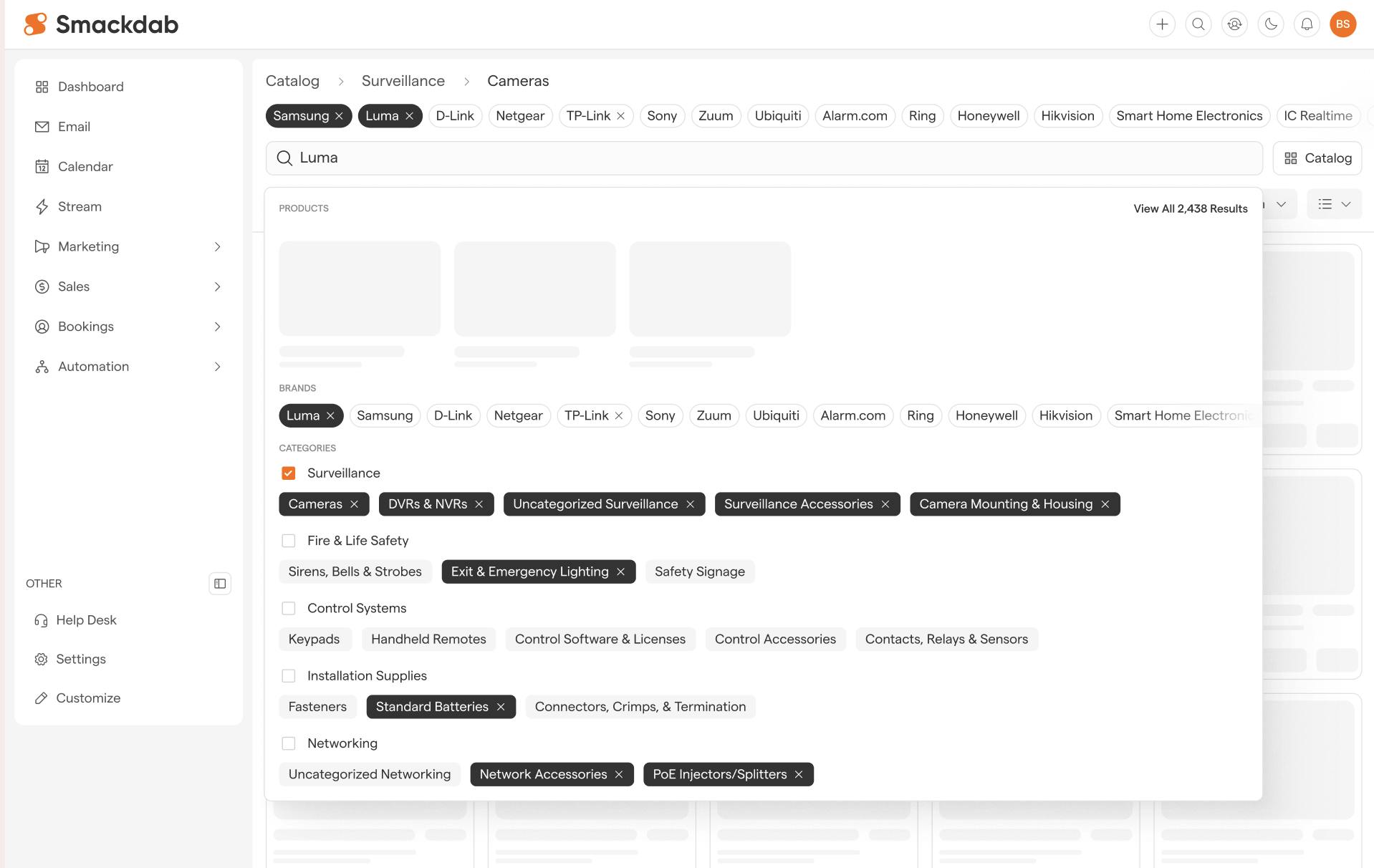Viewport: 1374px width, 868px height.
Task: Toggle dark mode moon icon
Action: pos(1271,24)
